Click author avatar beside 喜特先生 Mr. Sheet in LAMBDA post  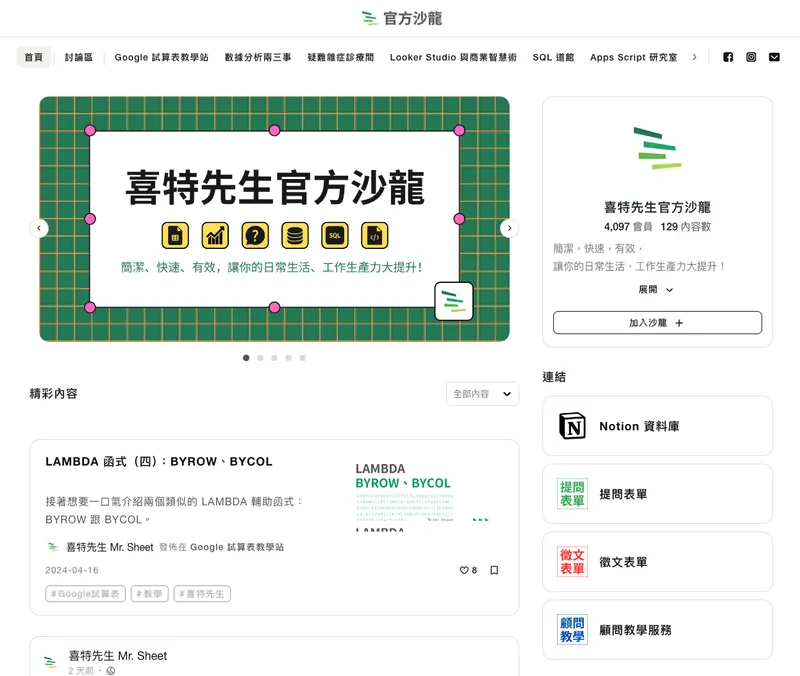[53, 547]
